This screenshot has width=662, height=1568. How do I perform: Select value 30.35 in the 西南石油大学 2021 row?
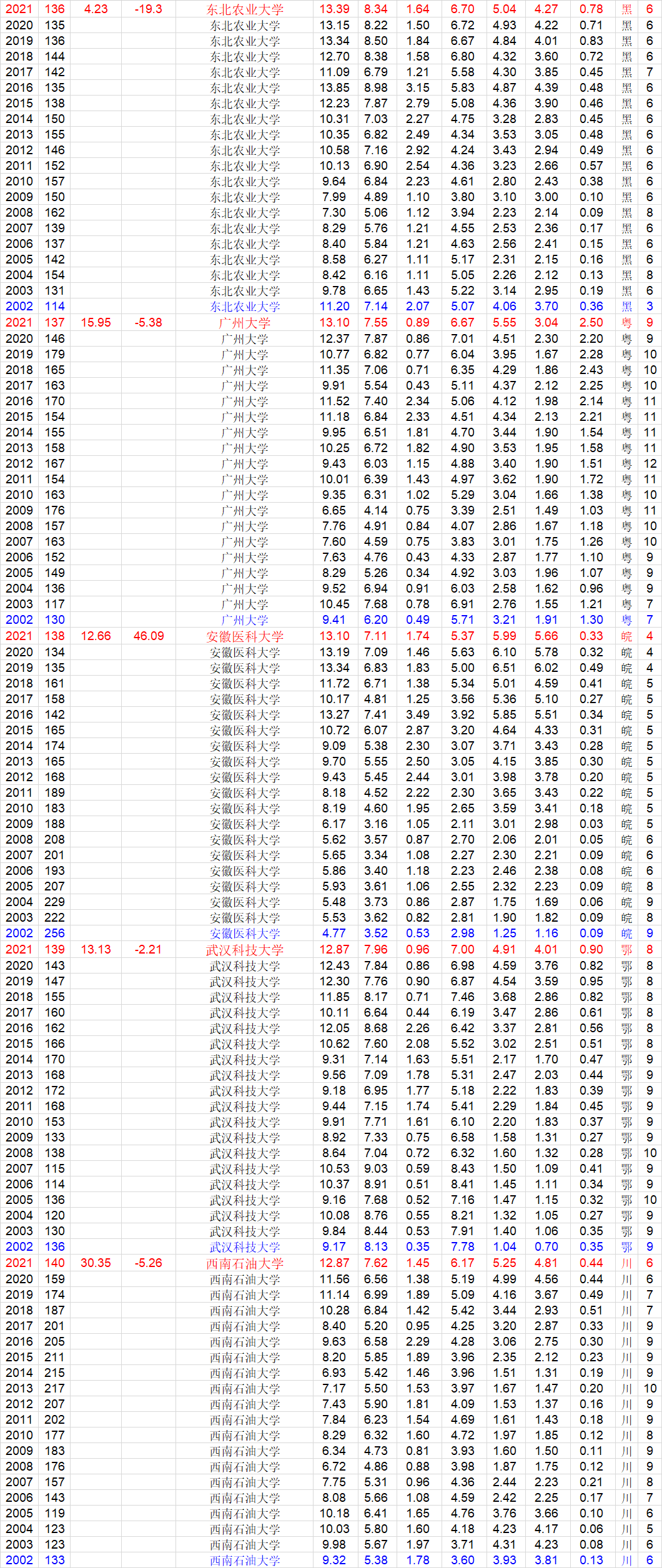pos(96,1263)
